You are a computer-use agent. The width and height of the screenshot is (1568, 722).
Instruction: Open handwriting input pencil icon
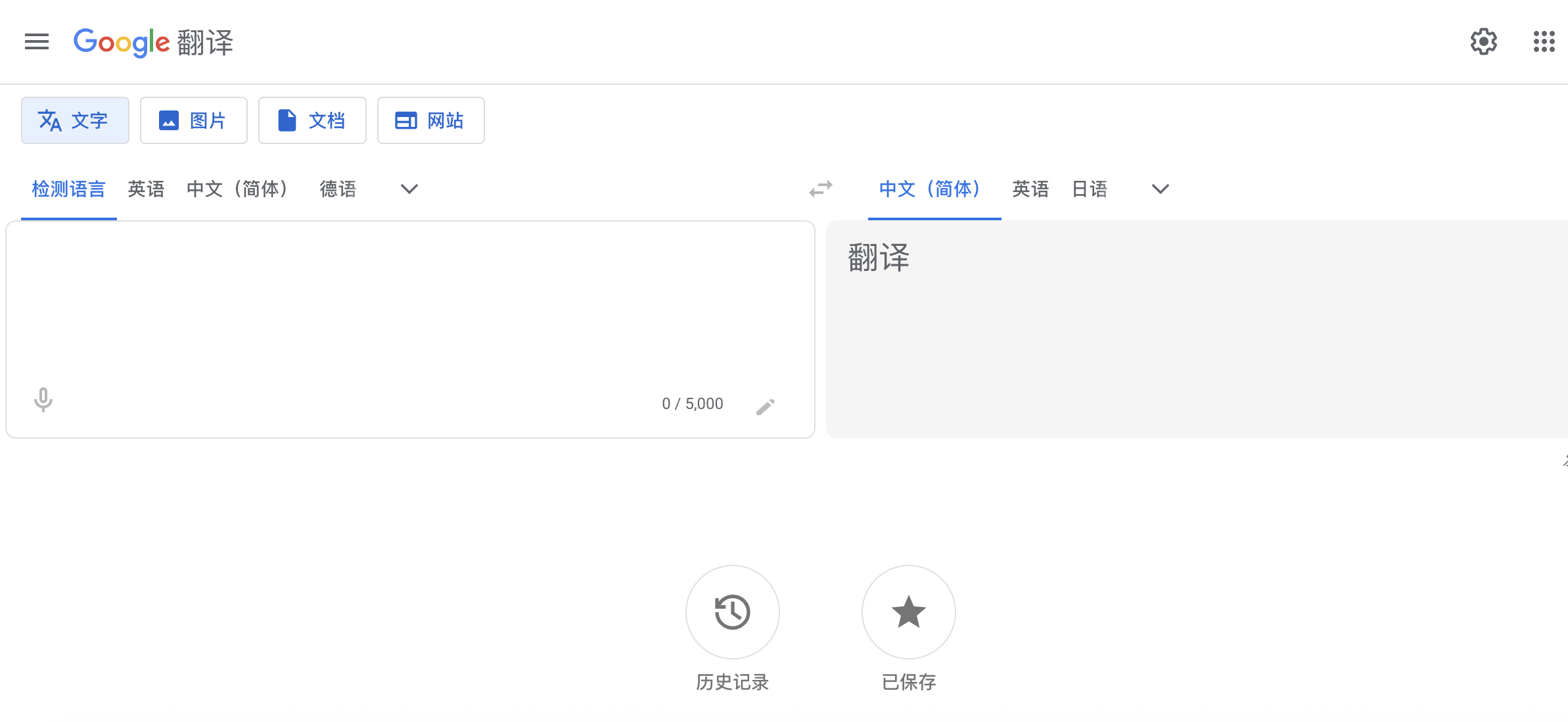click(x=766, y=406)
